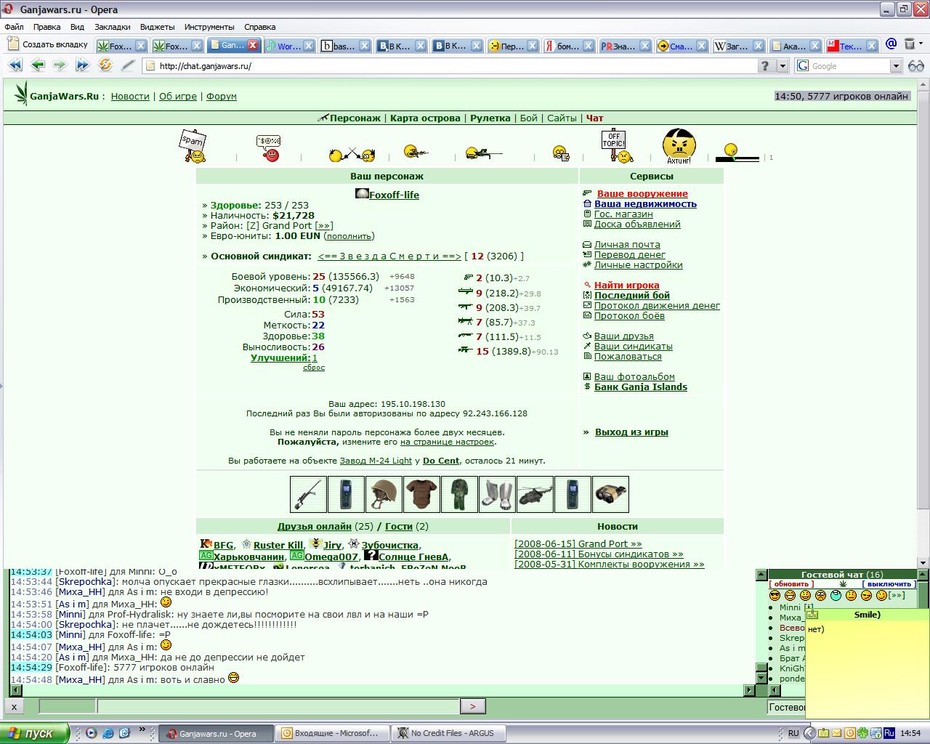The width and height of the screenshot is (930, 744).
Task: Click the dueling swords smileys icon
Action: [x=352, y=154]
